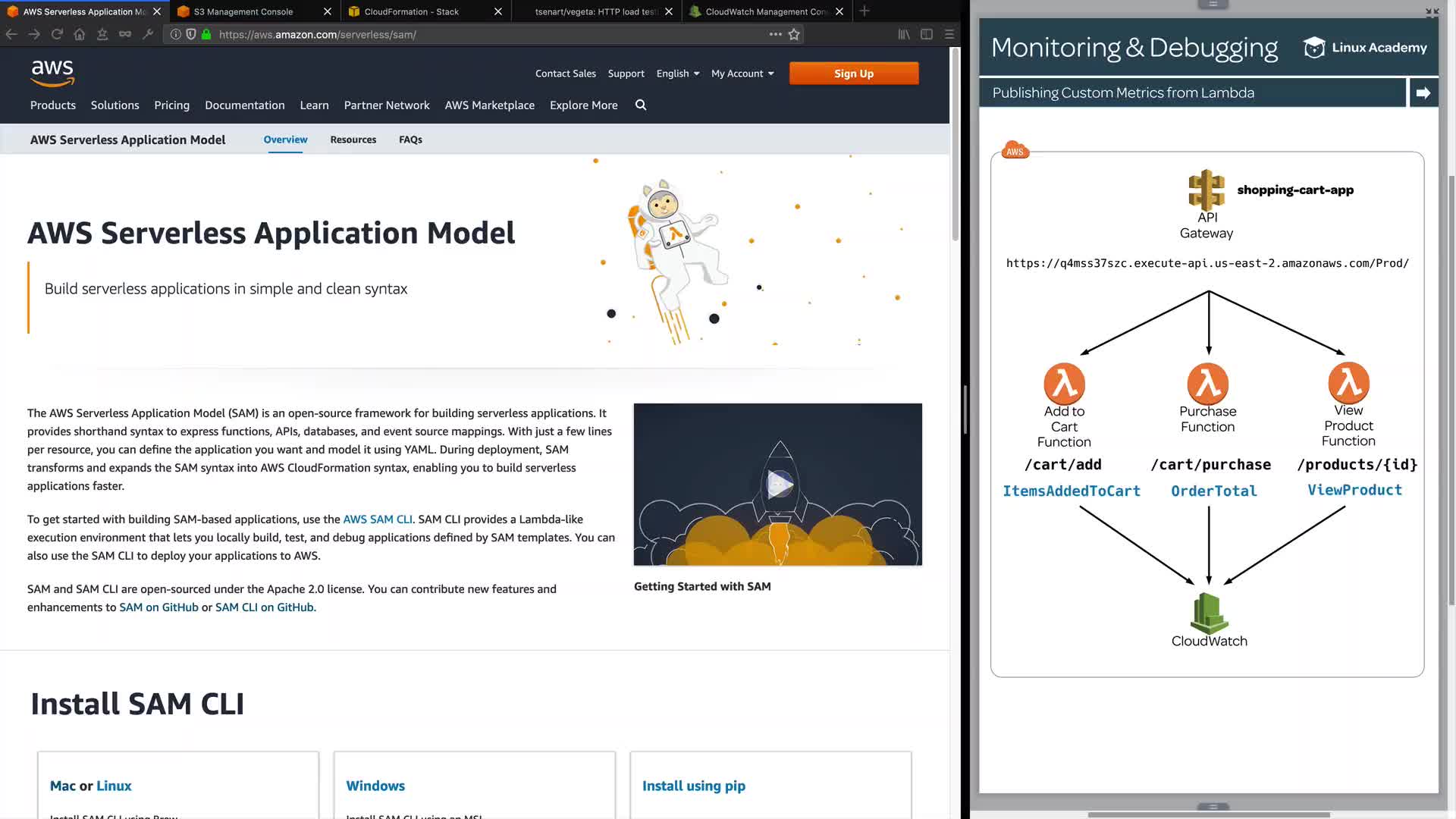Reload the current page
Screen dimensions: 1456x819
coord(57,34)
